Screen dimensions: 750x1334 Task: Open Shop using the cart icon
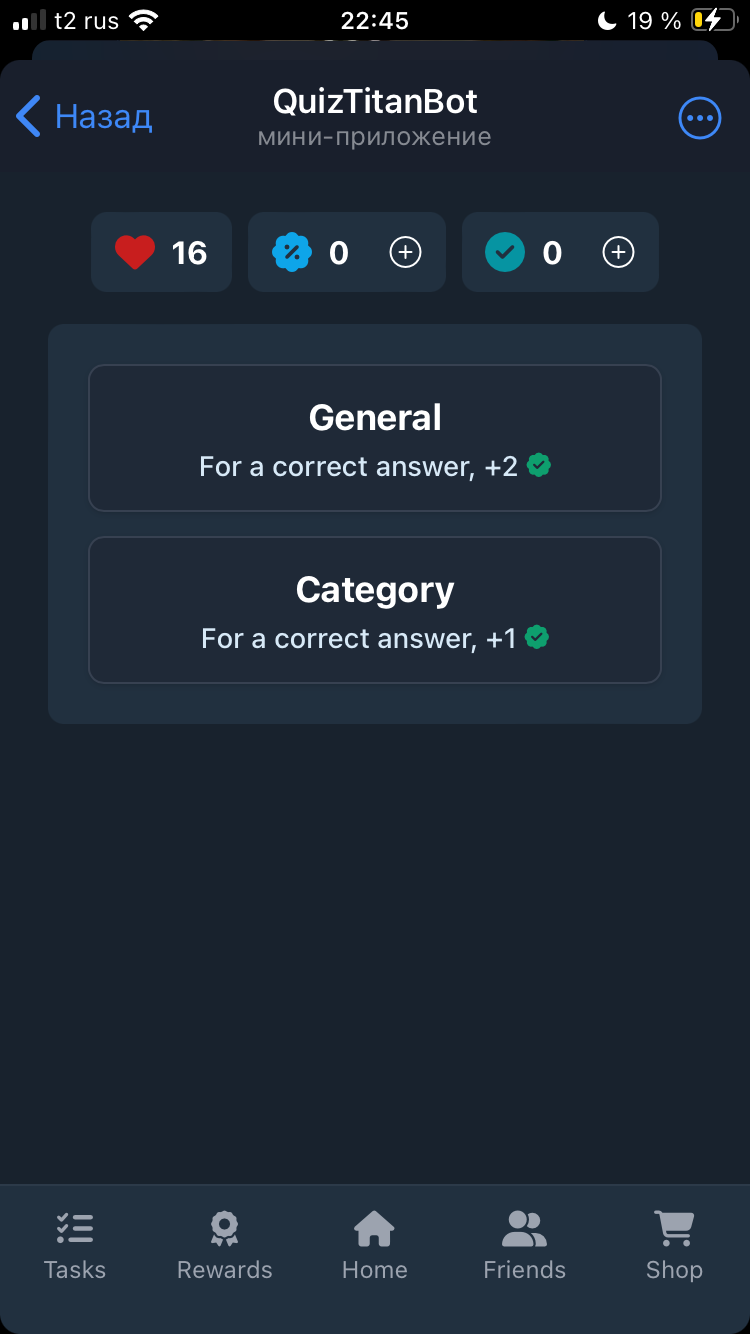coord(674,1228)
